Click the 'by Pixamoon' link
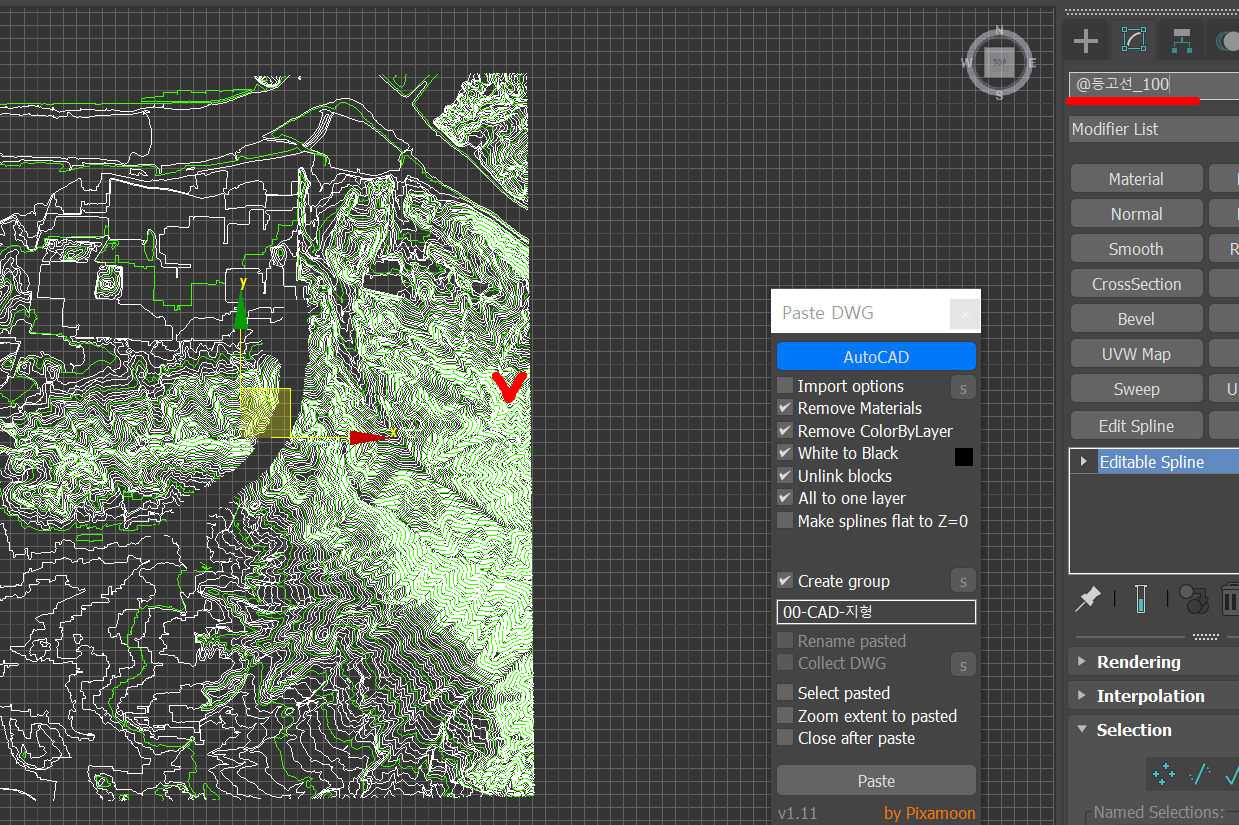The width and height of the screenshot is (1239, 825). 929,813
